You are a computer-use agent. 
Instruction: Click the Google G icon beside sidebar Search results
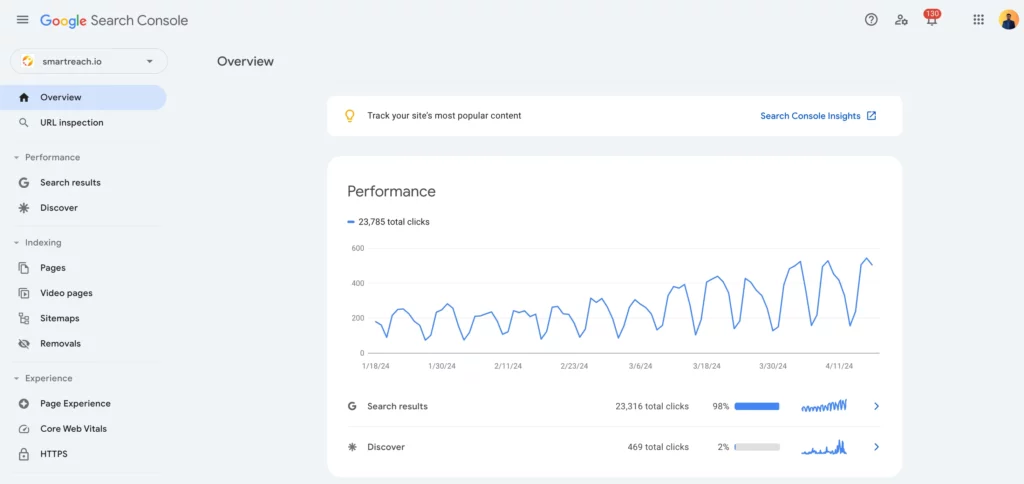(24, 183)
